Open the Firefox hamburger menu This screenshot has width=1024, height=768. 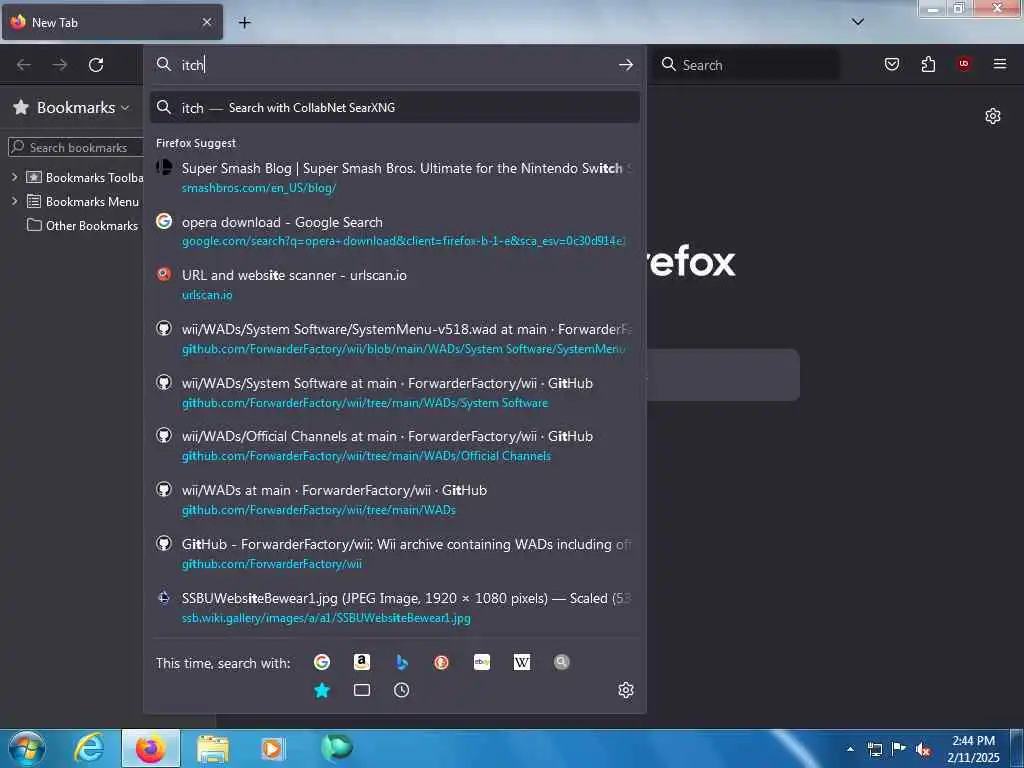tap(1000, 63)
